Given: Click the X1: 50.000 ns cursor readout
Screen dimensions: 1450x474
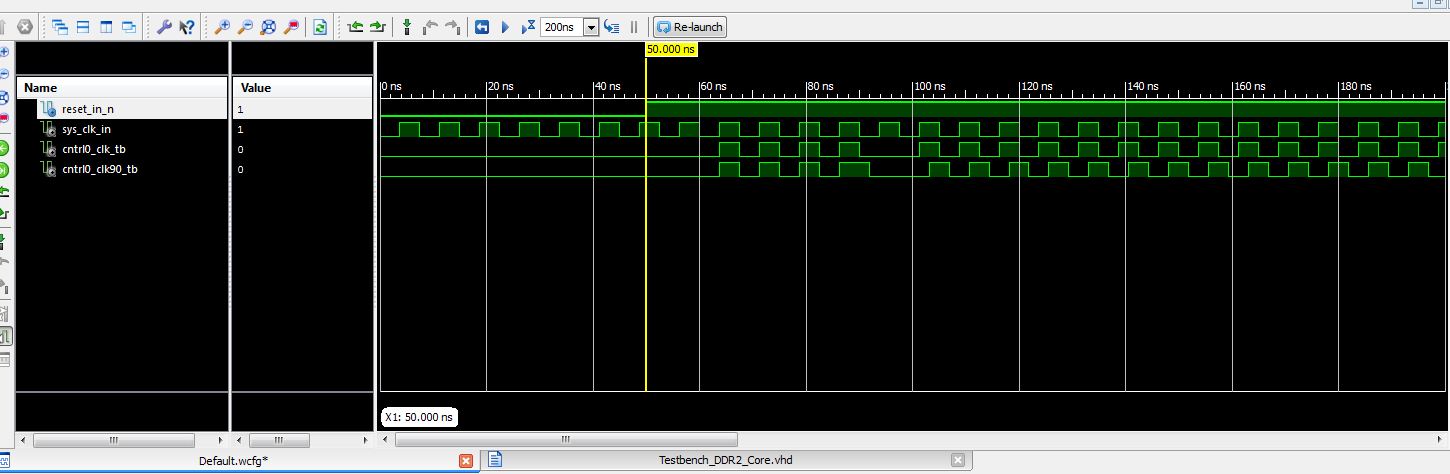Looking at the screenshot, I should [419, 416].
